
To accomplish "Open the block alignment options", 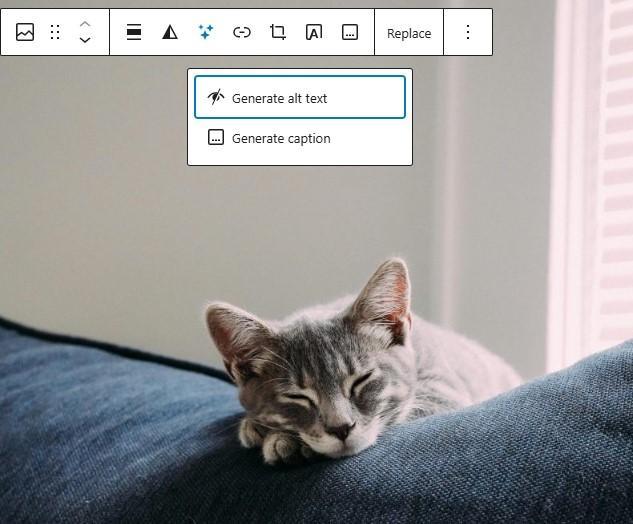I will click(134, 32).
